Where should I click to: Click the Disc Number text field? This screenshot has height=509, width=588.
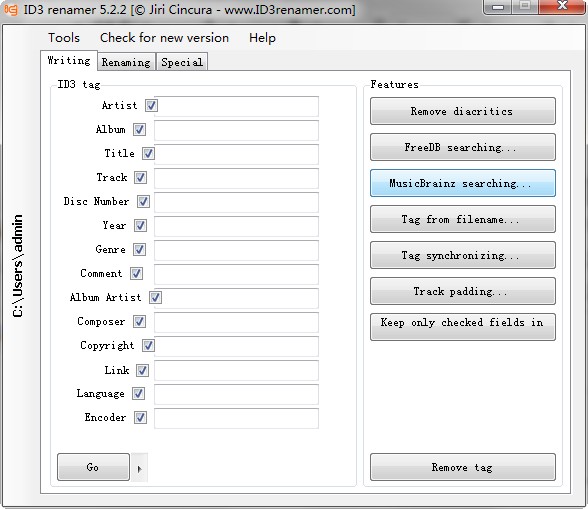click(237, 202)
